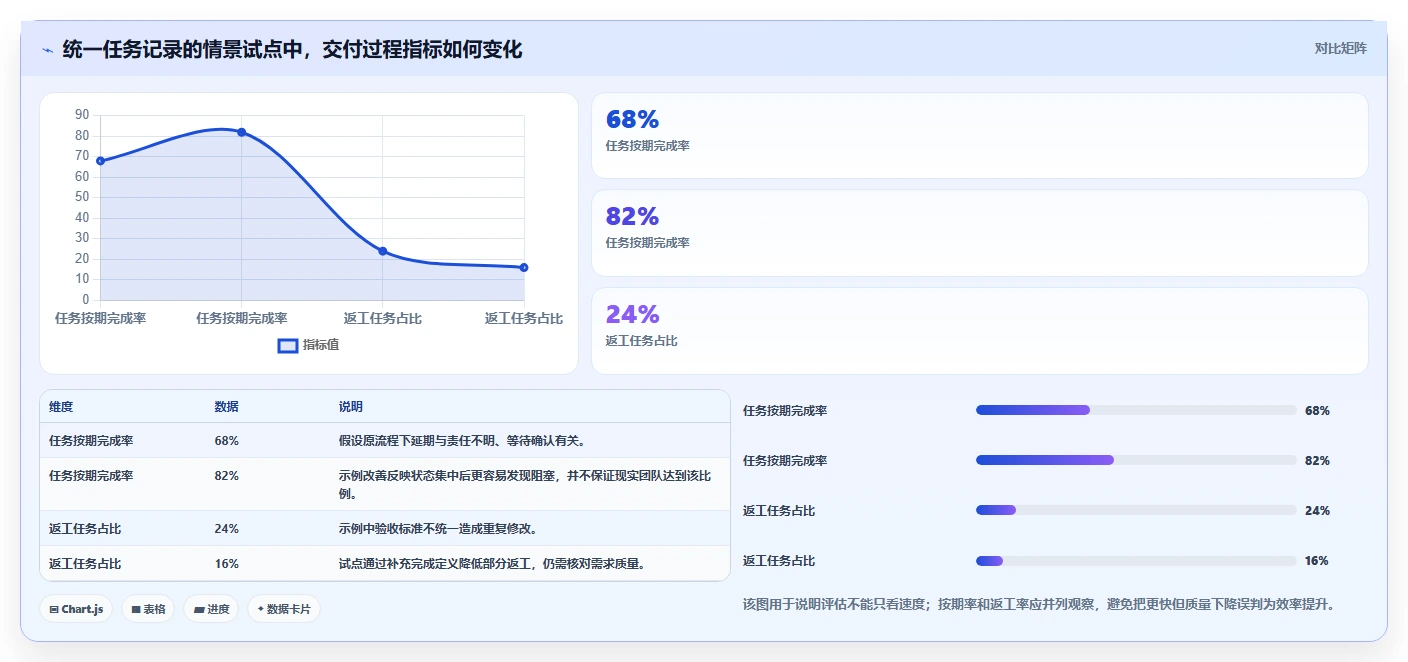Open the 82% 任务按期完成率 stat card
The width and height of the screenshot is (1408, 662).
(980, 233)
